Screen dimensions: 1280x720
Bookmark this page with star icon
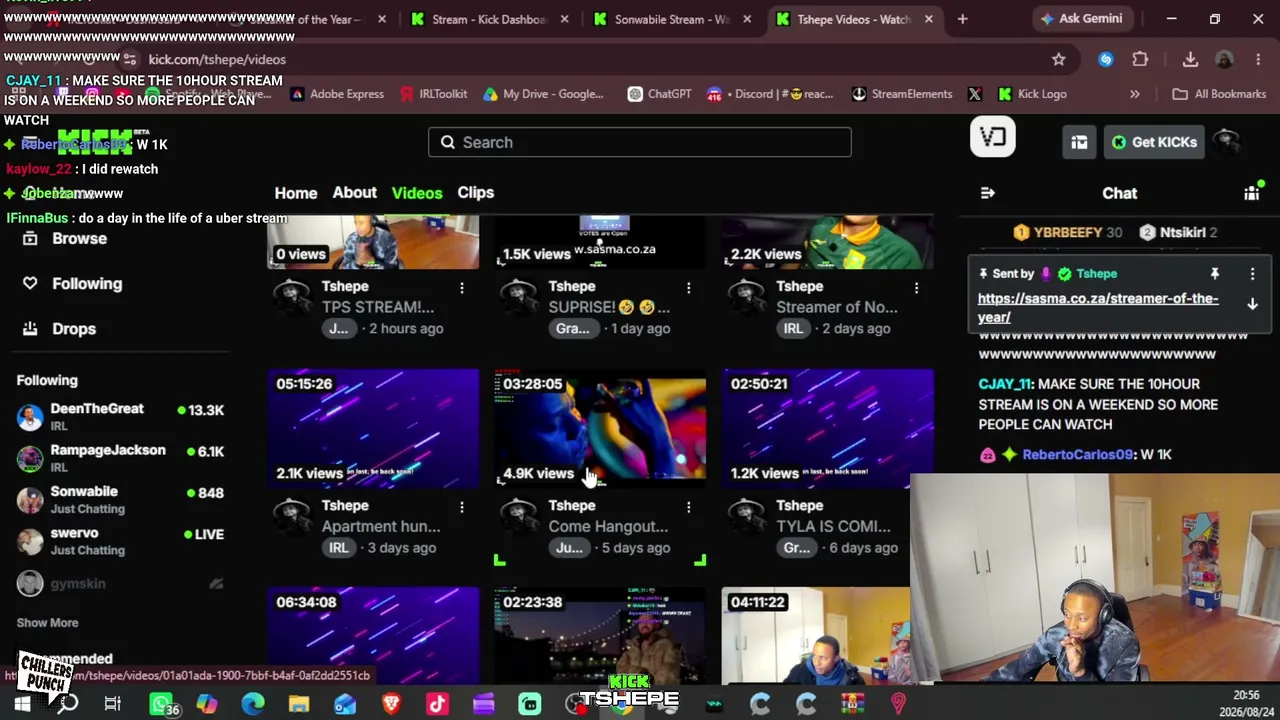1059,60
